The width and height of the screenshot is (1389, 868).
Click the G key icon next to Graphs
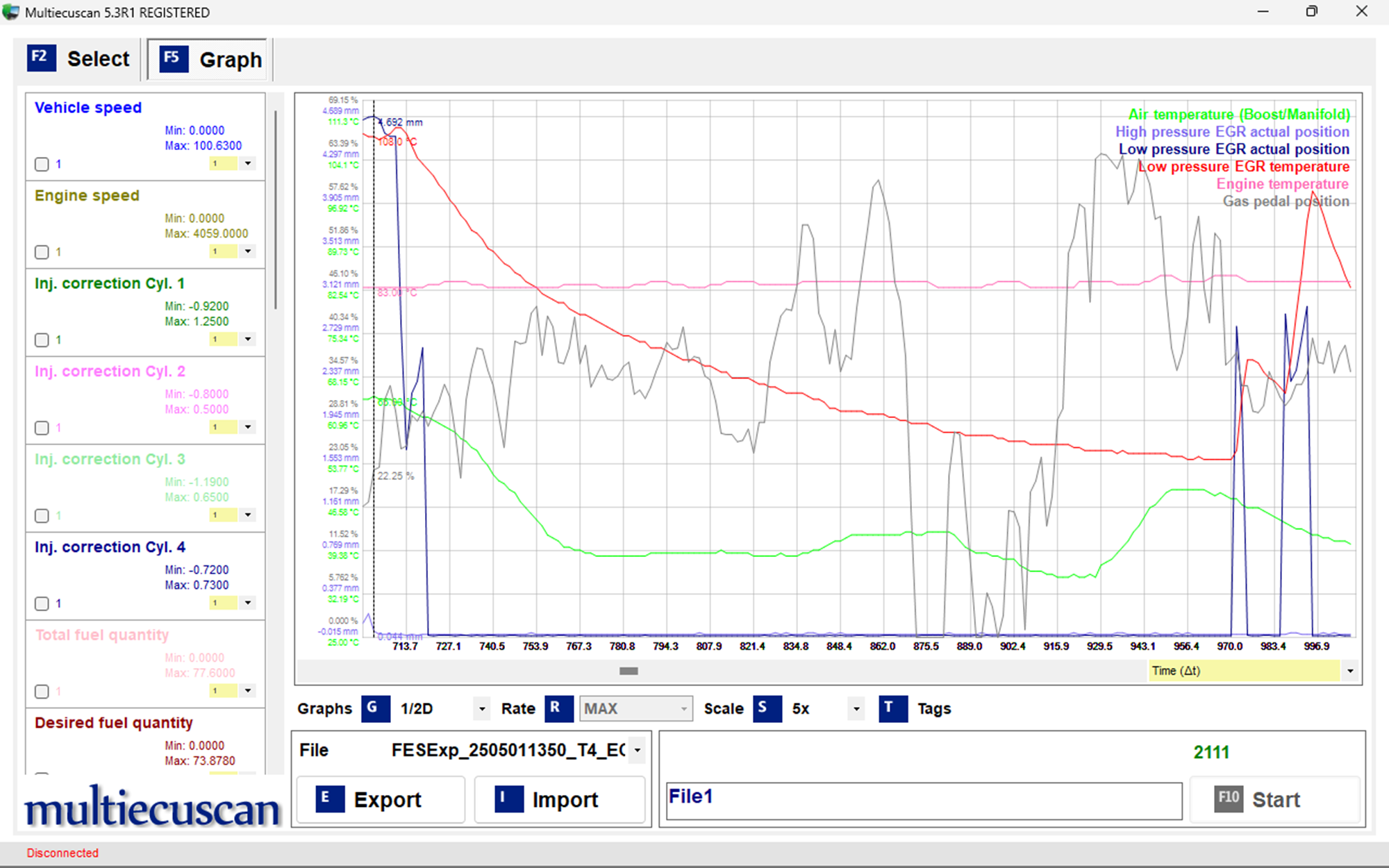[x=375, y=708]
